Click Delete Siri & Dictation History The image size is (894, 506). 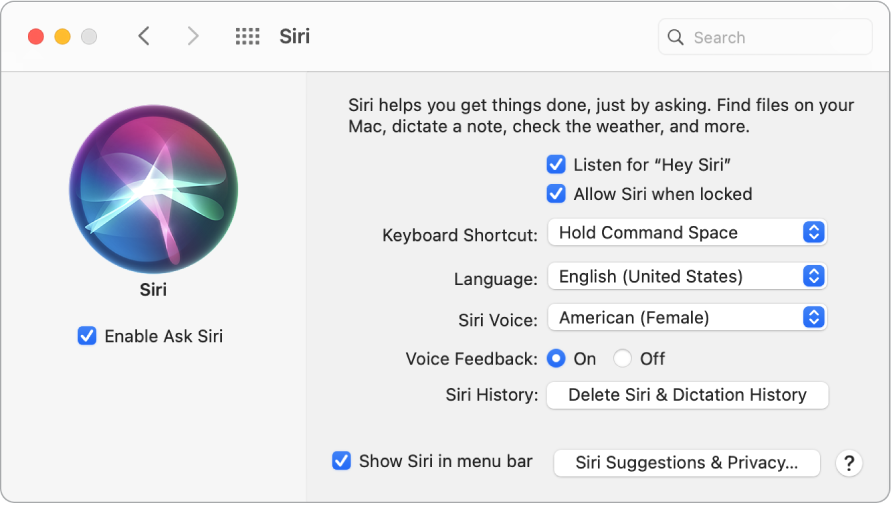pyautogui.click(x=687, y=395)
